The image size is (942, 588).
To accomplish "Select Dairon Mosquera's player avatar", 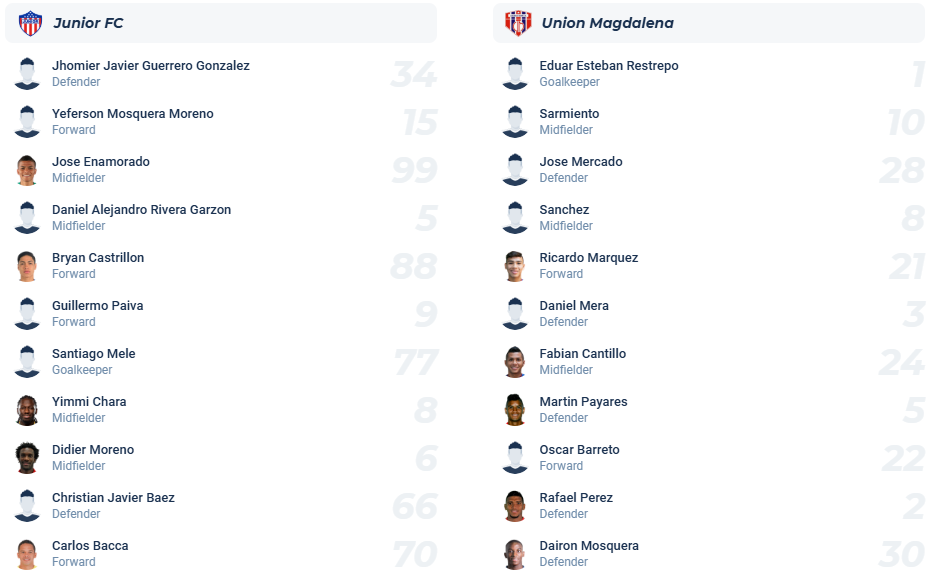I will [515, 553].
